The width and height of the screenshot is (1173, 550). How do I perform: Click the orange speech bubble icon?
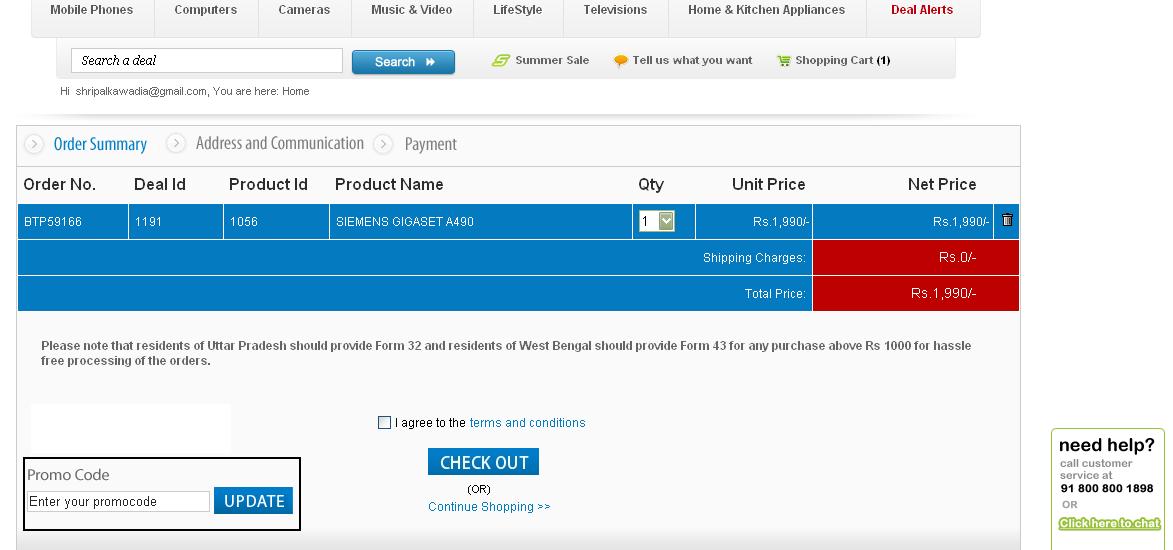[x=620, y=61]
